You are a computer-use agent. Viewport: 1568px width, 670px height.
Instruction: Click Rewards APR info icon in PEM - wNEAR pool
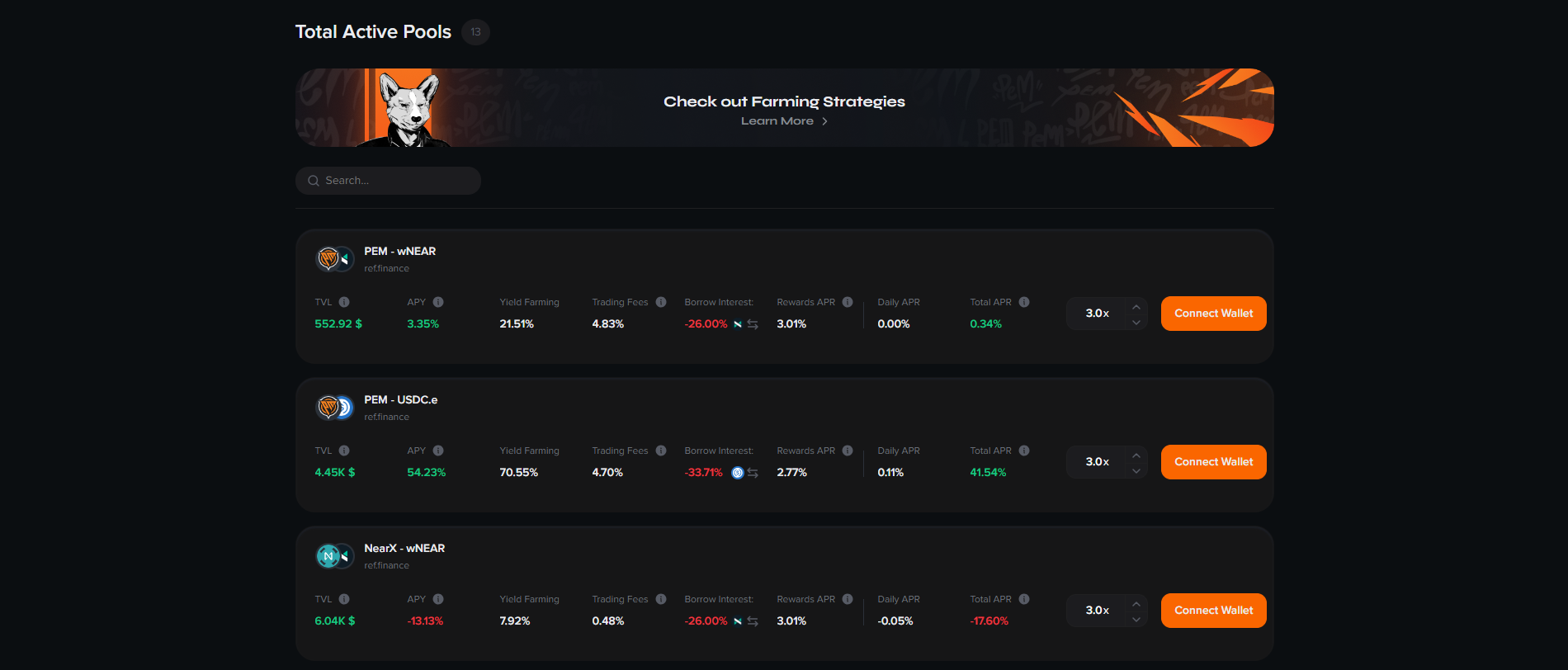(848, 302)
